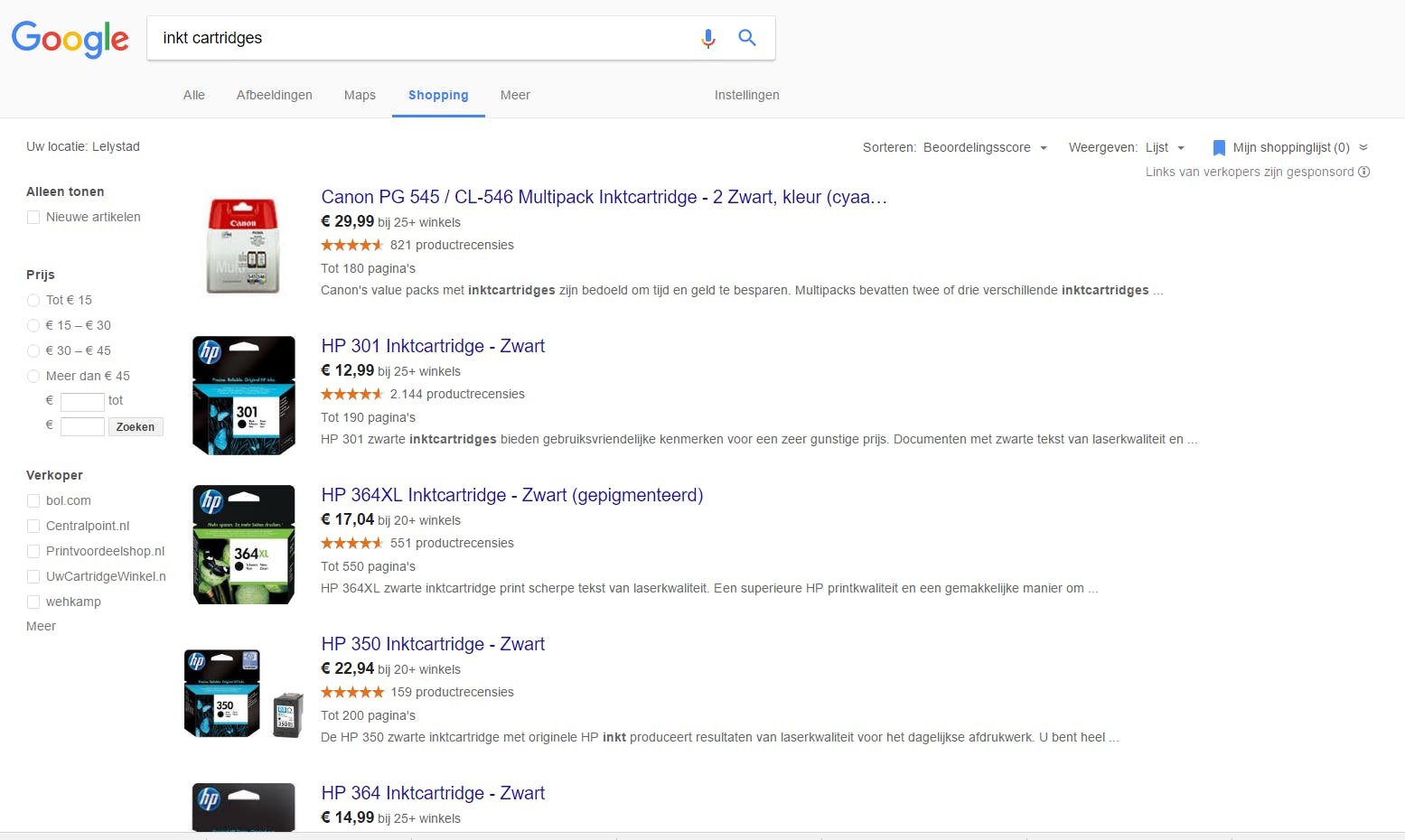Click the HP 301 product thumbnail
The width and height of the screenshot is (1405, 840).
coord(244,395)
